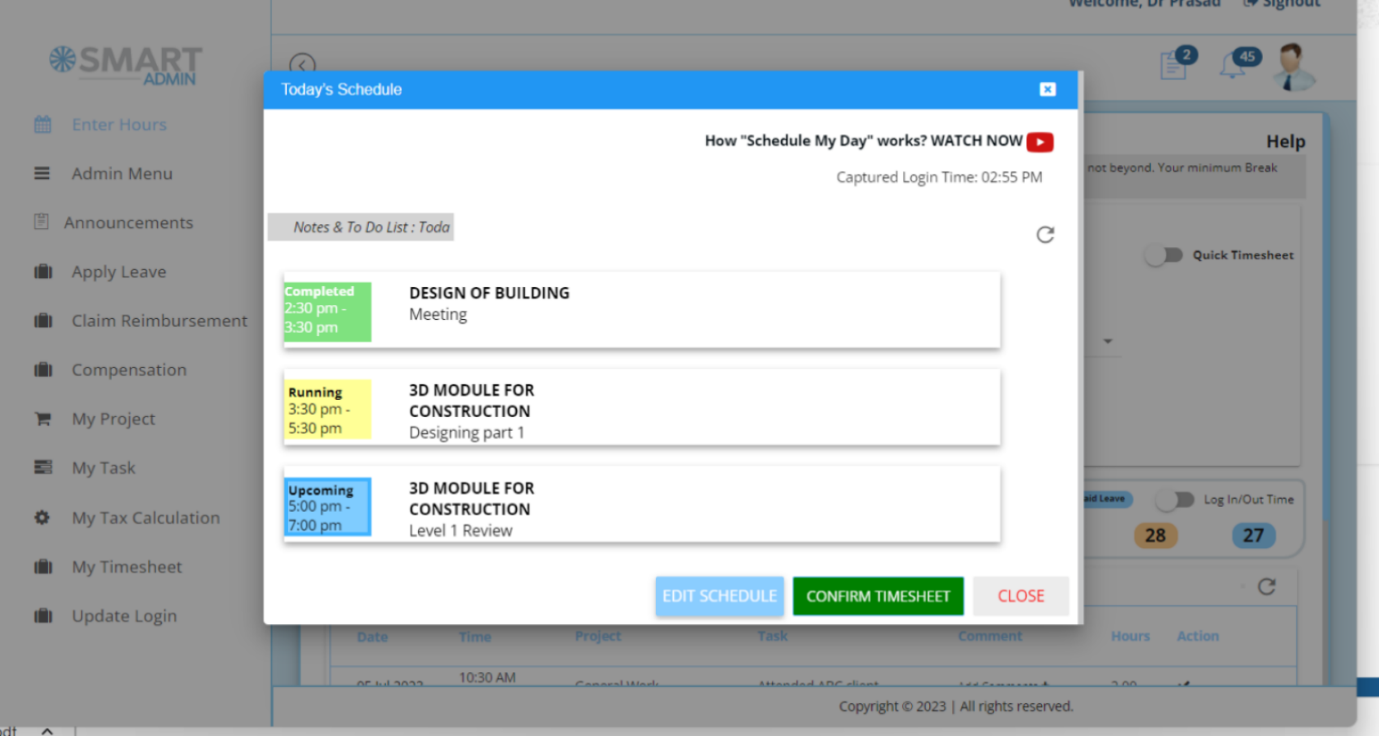Open the clipboard tasks icon with badge 2

coord(1173,66)
